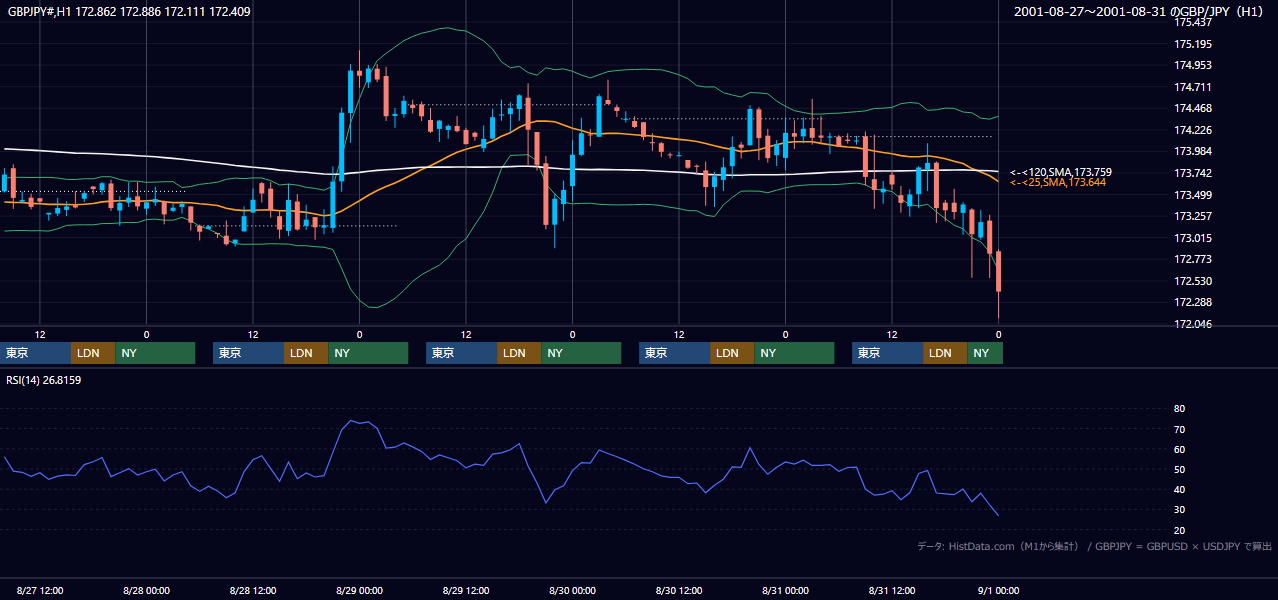1278x600 pixels.
Task: Select the 120 SMA label reading 173.759
Action: click(x=1061, y=172)
